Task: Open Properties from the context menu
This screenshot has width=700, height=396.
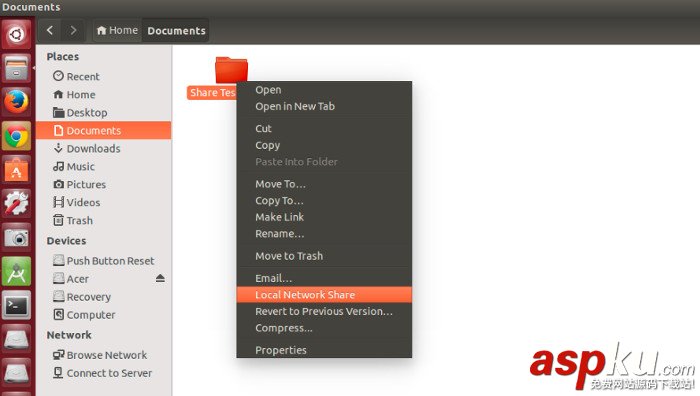Action: click(324, 350)
